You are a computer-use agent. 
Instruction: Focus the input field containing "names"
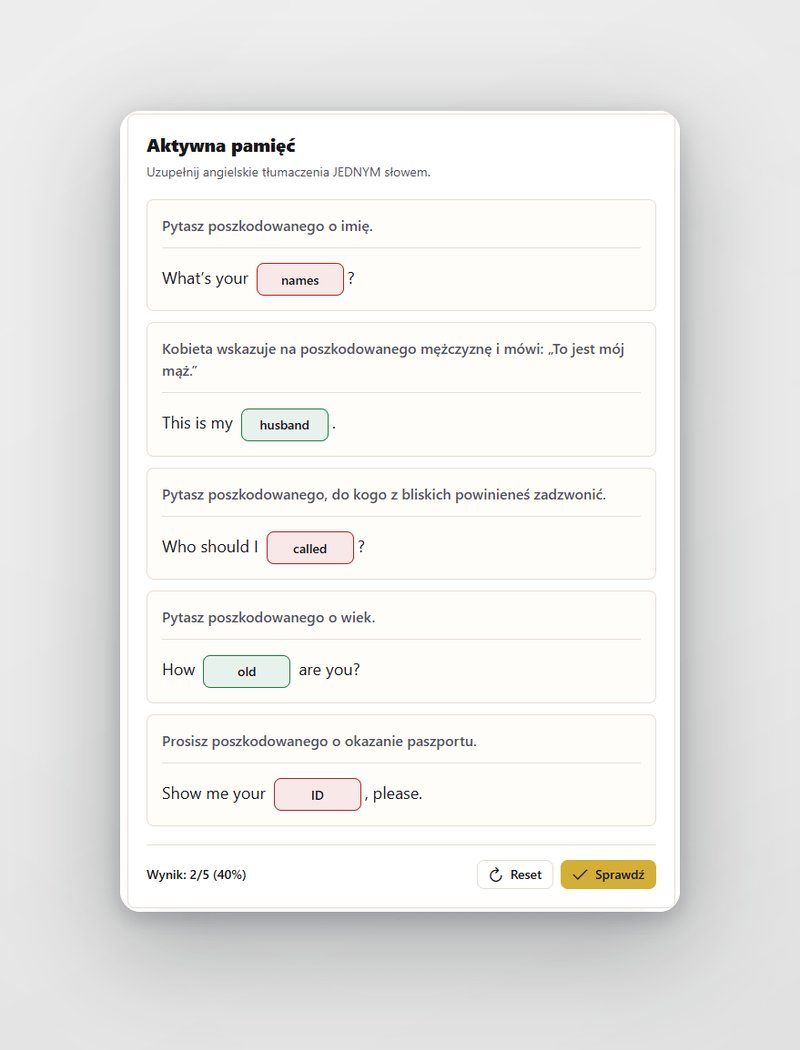tap(300, 280)
